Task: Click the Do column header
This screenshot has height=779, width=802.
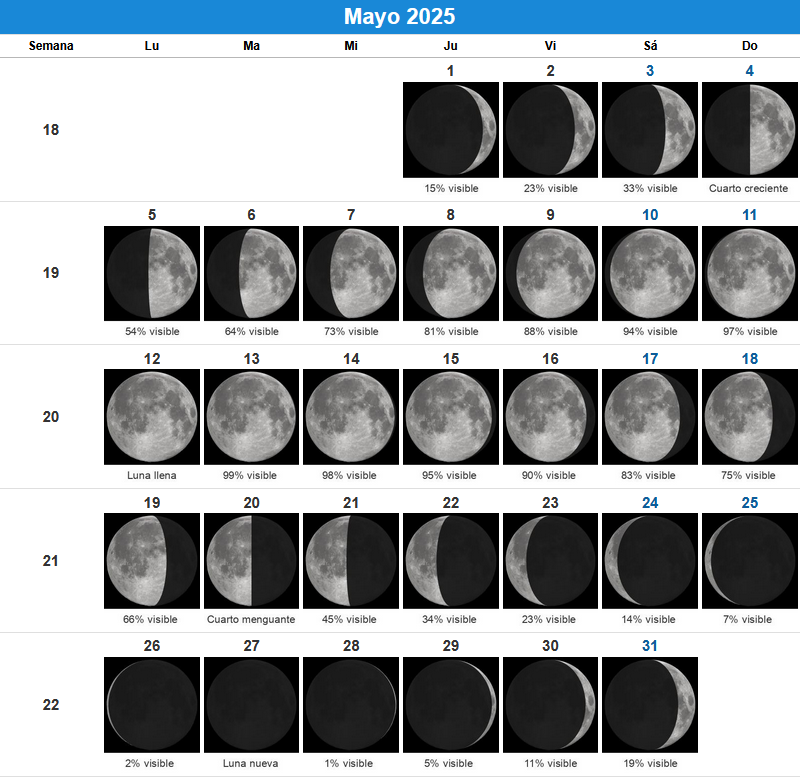Action: pyautogui.click(x=749, y=46)
